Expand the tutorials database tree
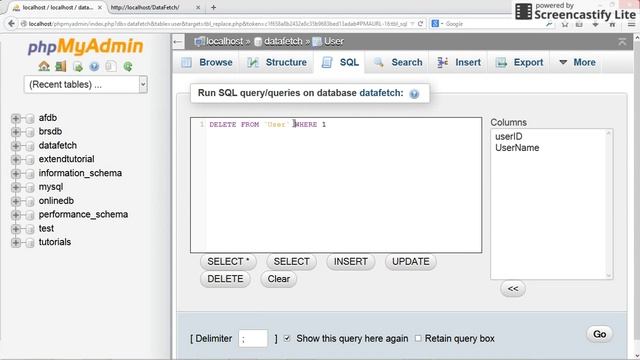 point(16,242)
